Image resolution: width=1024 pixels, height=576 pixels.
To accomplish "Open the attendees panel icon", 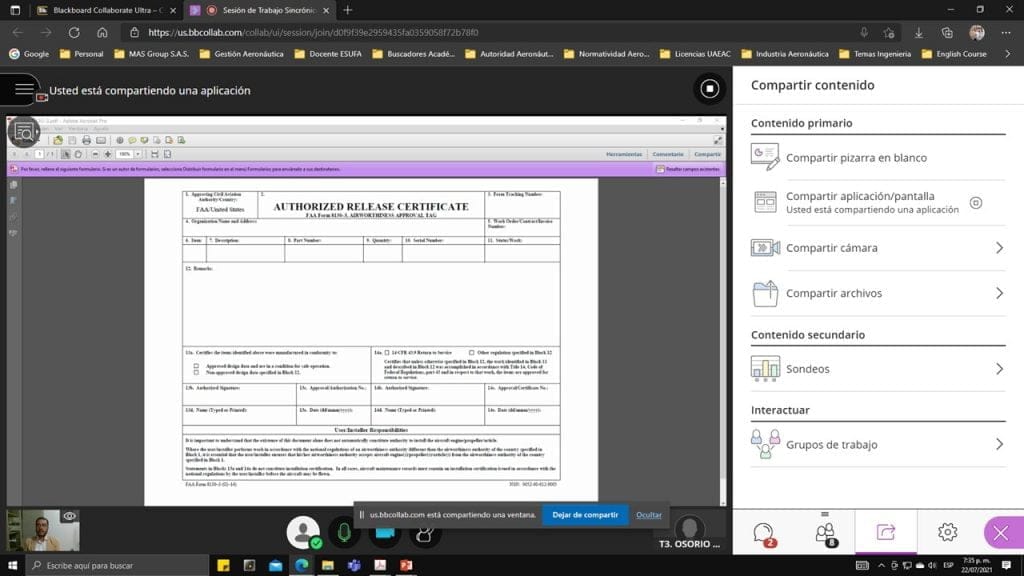I will click(824, 533).
